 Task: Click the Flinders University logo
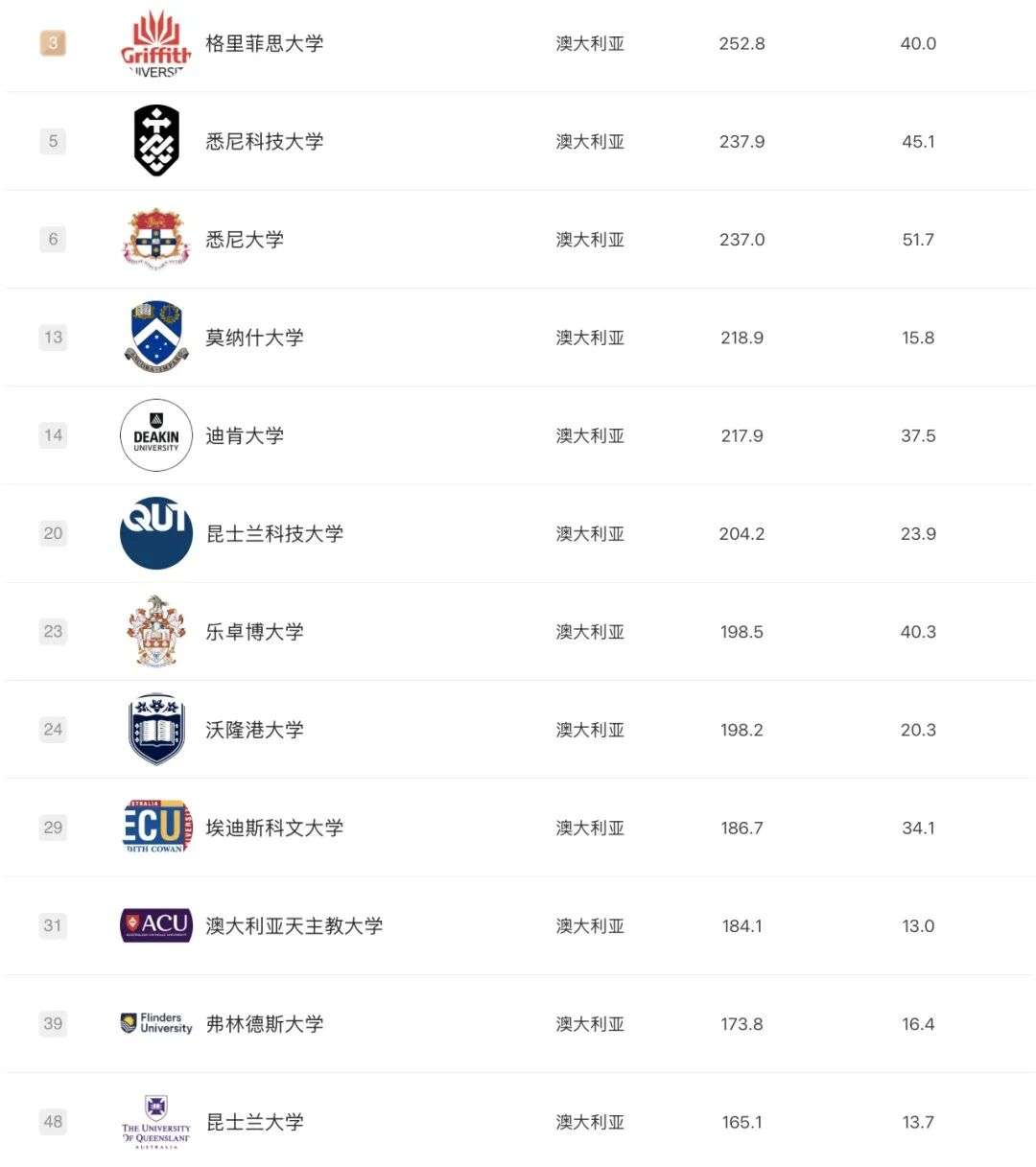tap(156, 1023)
